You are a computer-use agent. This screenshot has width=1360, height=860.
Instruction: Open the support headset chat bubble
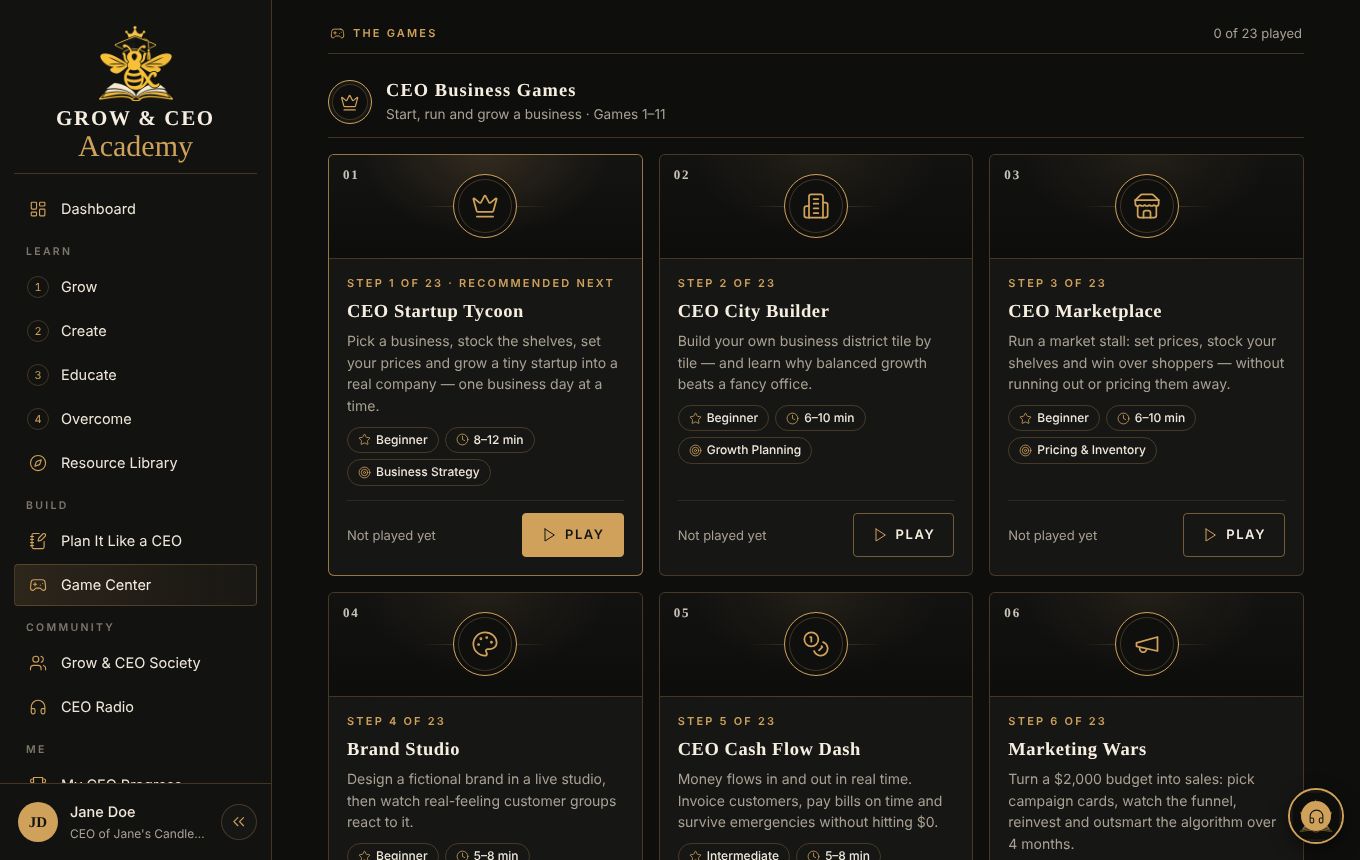click(x=1316, y=817)
